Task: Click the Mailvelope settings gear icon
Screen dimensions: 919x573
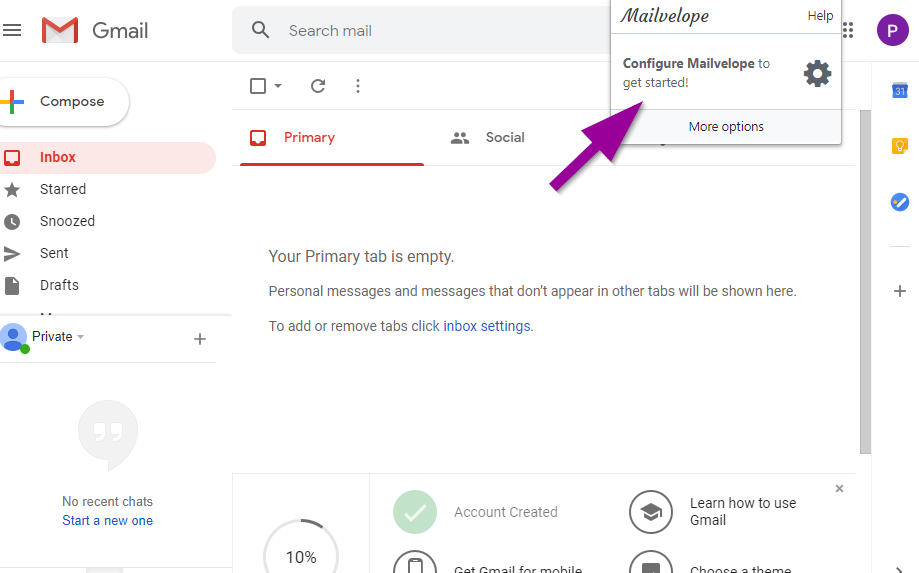Action: [817, 73]
